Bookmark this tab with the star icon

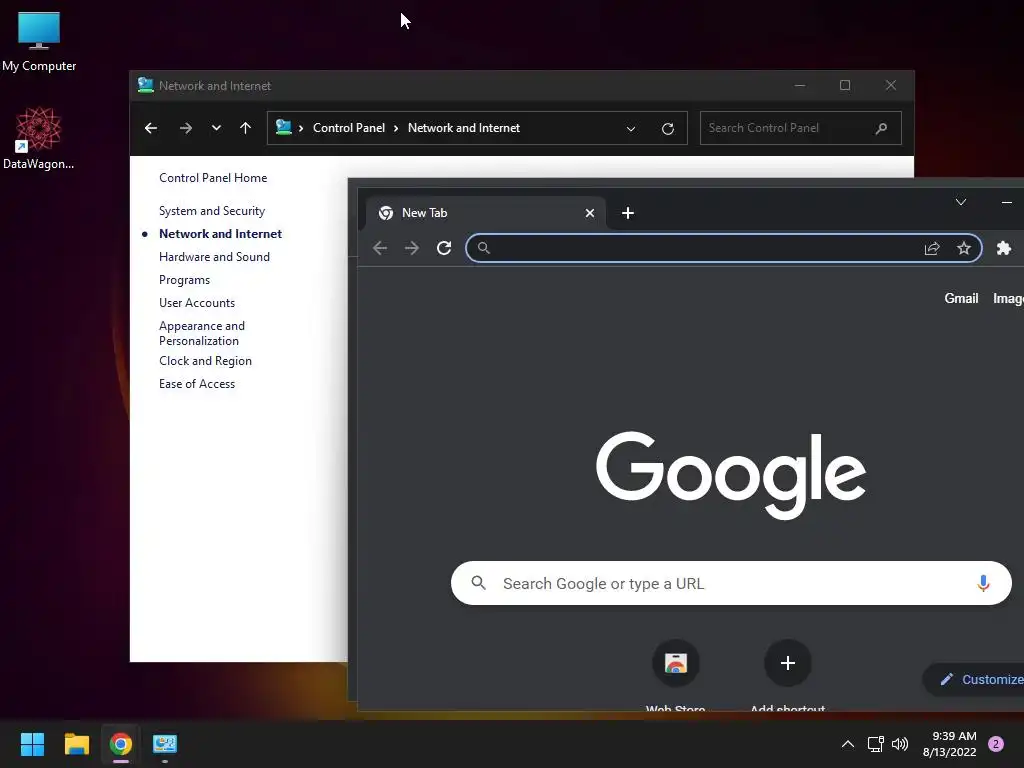coord(964,248)
